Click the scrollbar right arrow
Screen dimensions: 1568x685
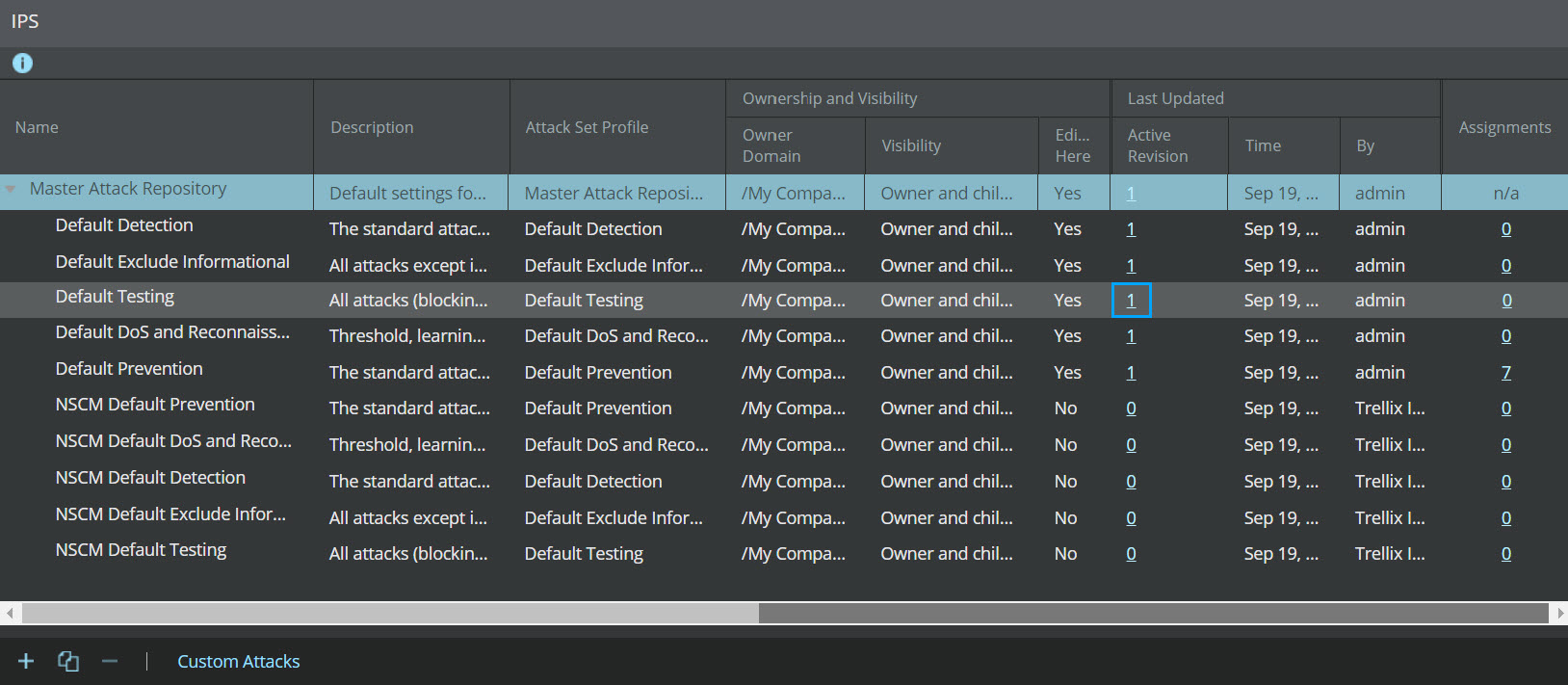1559,613
